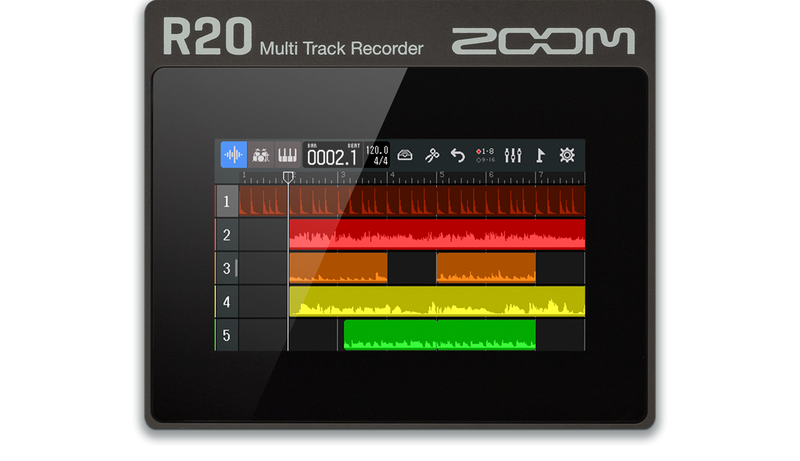This screenshot has height=461, width=800.
Task: Click bar 5 on the timeline ruler
Action: (x=441, y=176)
